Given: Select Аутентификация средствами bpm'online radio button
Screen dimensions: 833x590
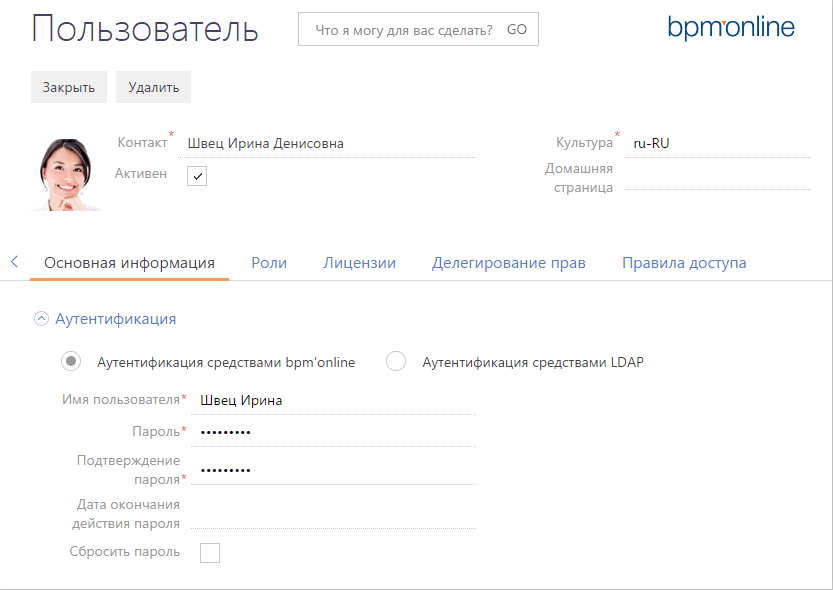Looking at the screenshot, I should click(71, 362).
